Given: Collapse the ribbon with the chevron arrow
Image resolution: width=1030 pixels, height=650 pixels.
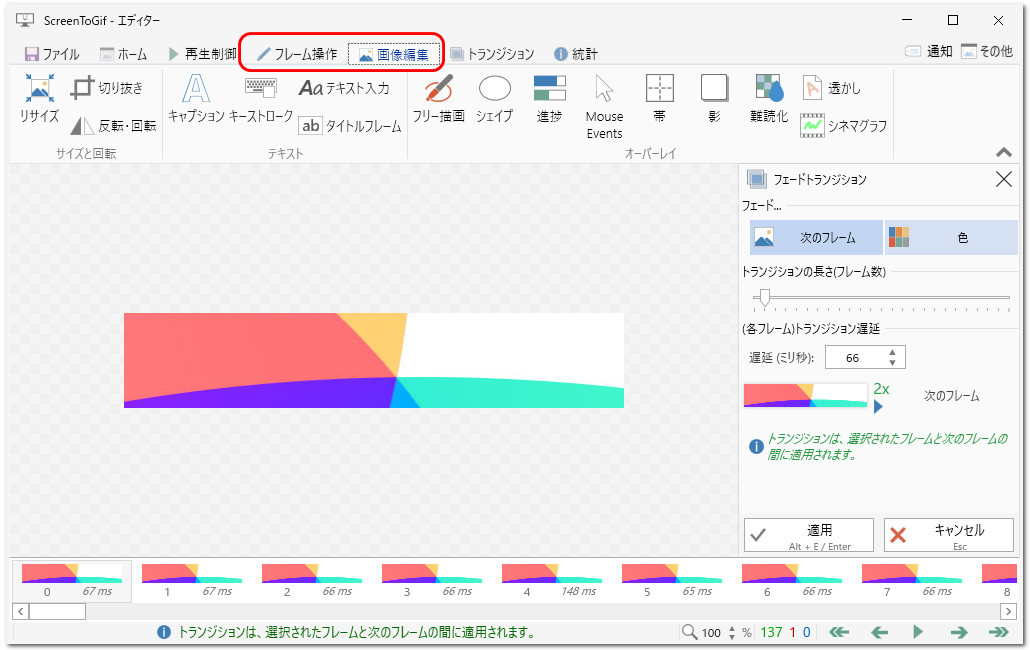Looking at the screenshot, I should pyautogui.click(x=1004, y=153).
